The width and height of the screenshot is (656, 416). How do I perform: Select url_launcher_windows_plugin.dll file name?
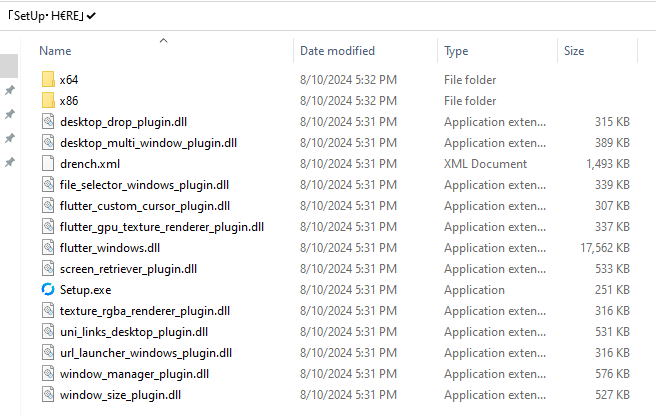click(x=146, y=353)
